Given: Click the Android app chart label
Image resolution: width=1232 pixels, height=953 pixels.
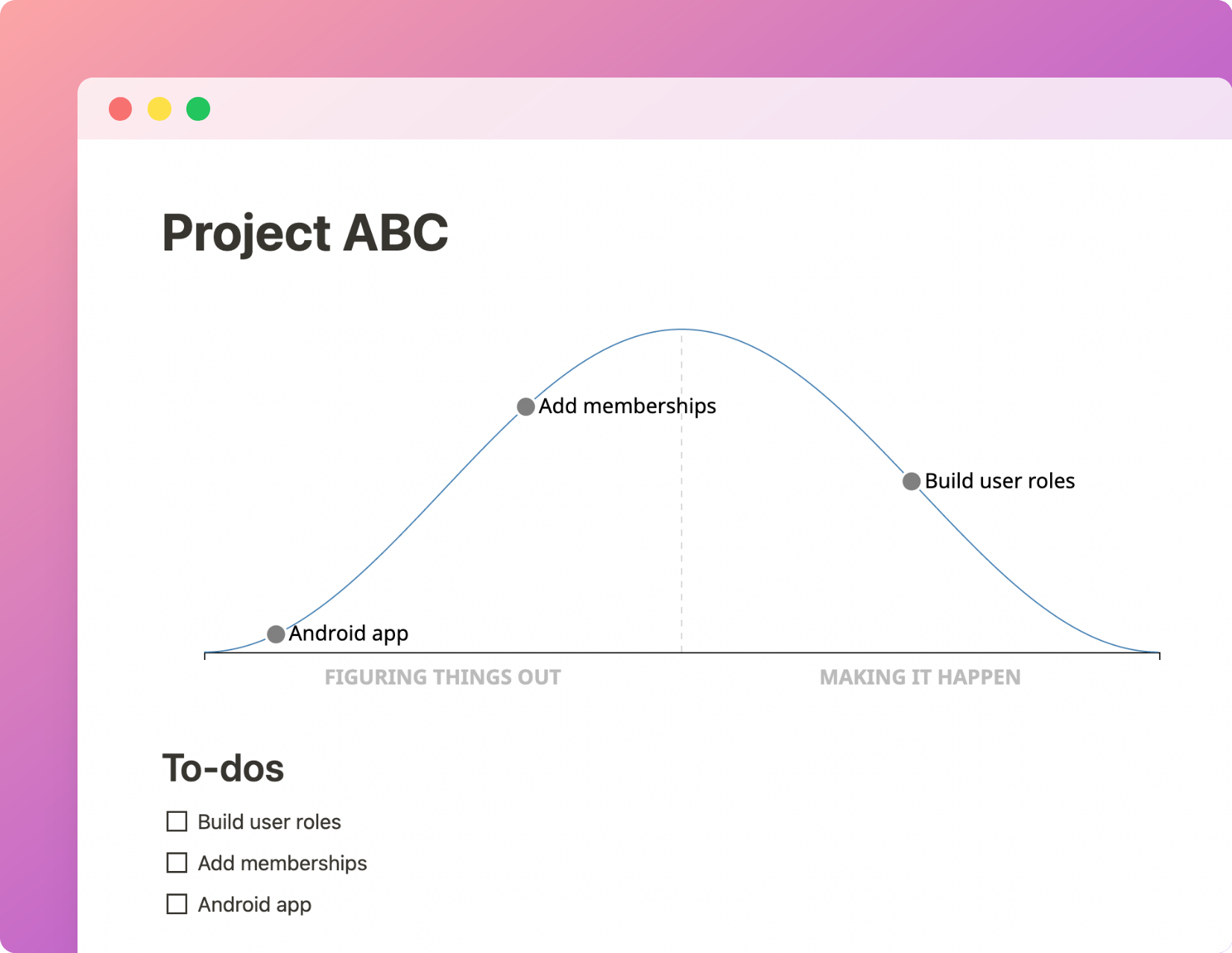Looking at the screenshot, I should [348, 634].
